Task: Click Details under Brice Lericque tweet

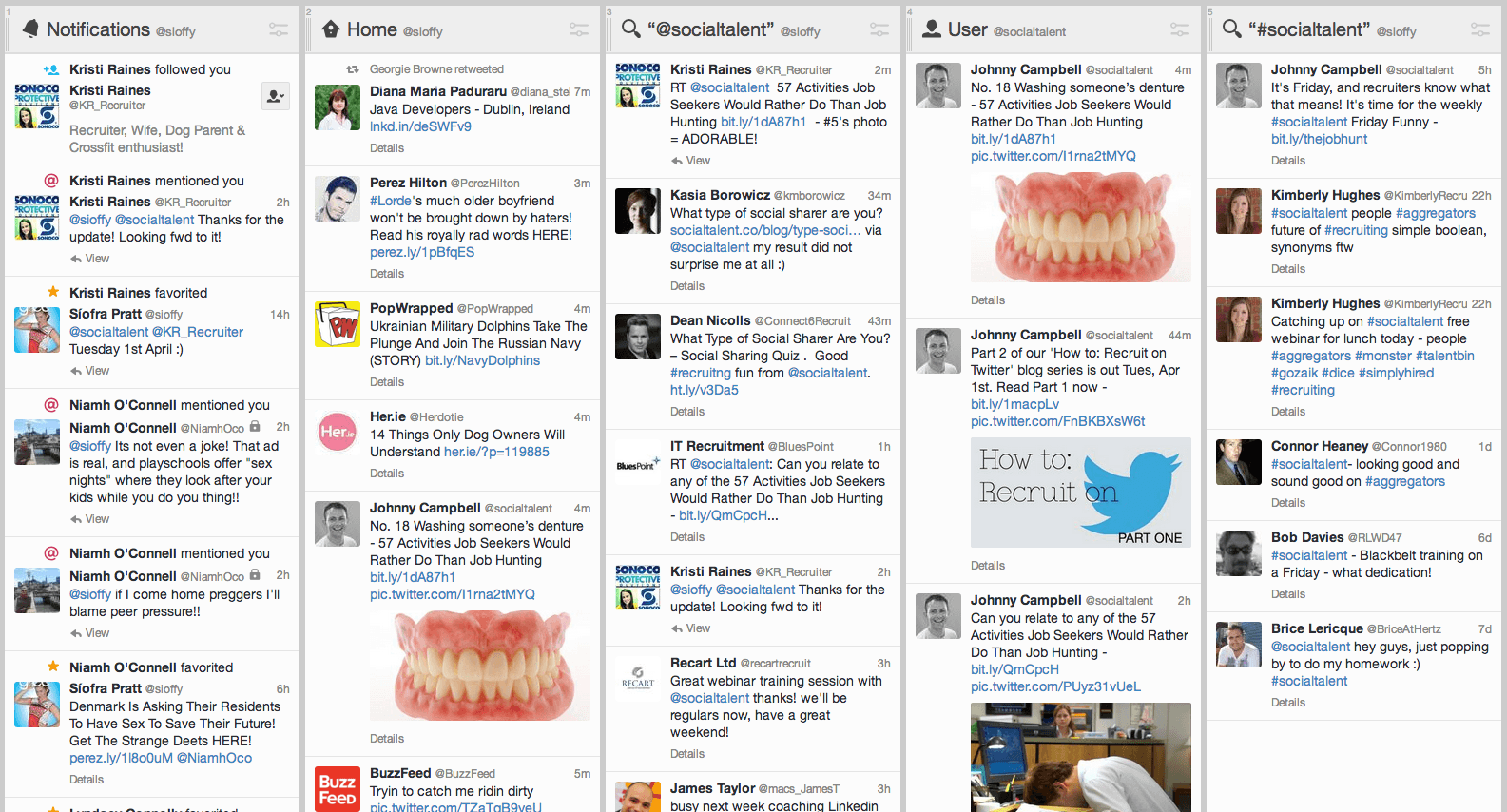Action: 1288,703
